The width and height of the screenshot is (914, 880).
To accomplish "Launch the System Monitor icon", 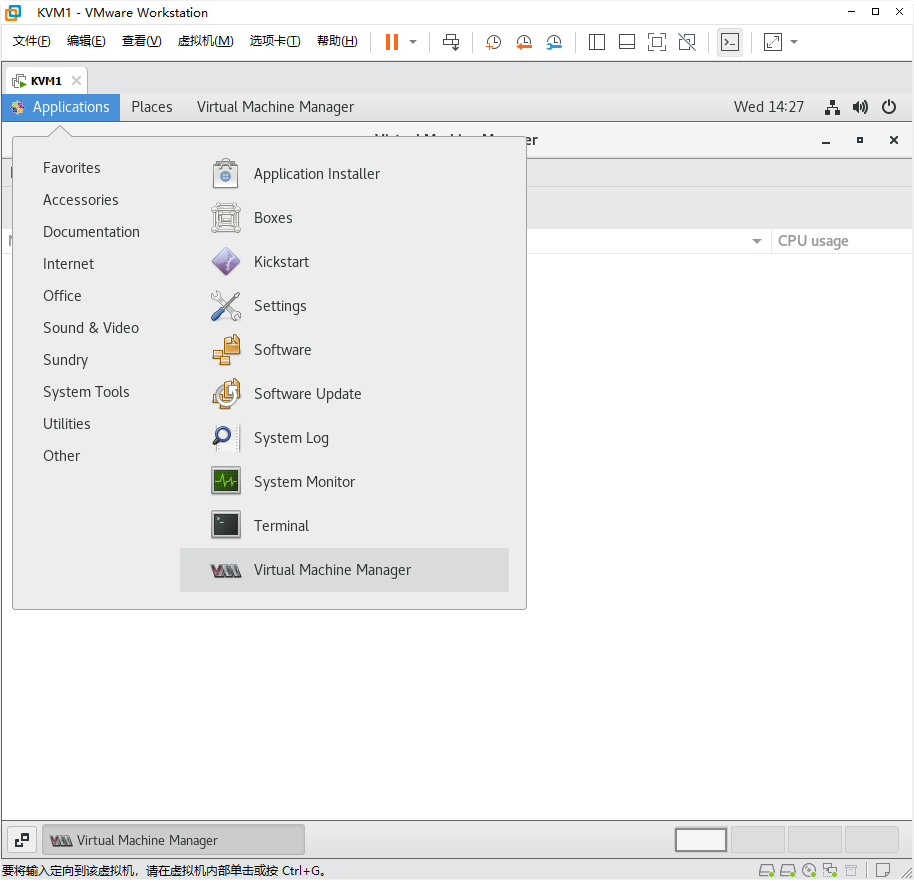I will 226,482.
